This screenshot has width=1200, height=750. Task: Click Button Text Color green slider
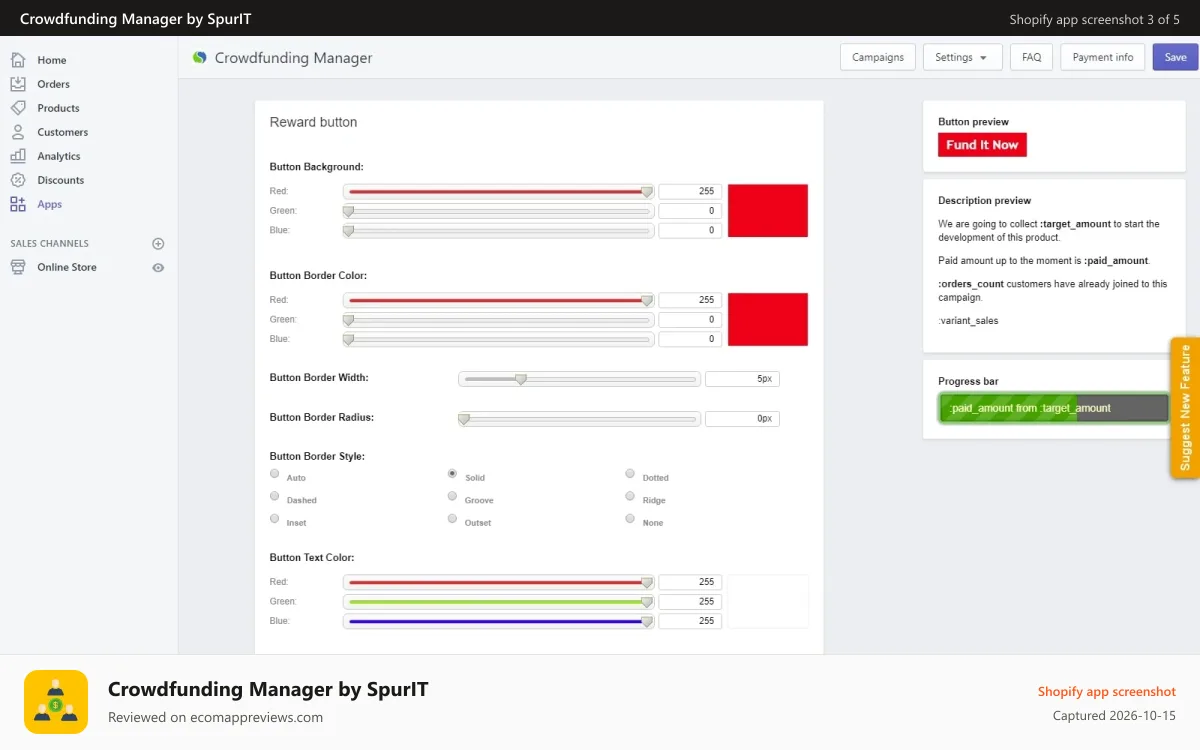[x=499, y=601]
